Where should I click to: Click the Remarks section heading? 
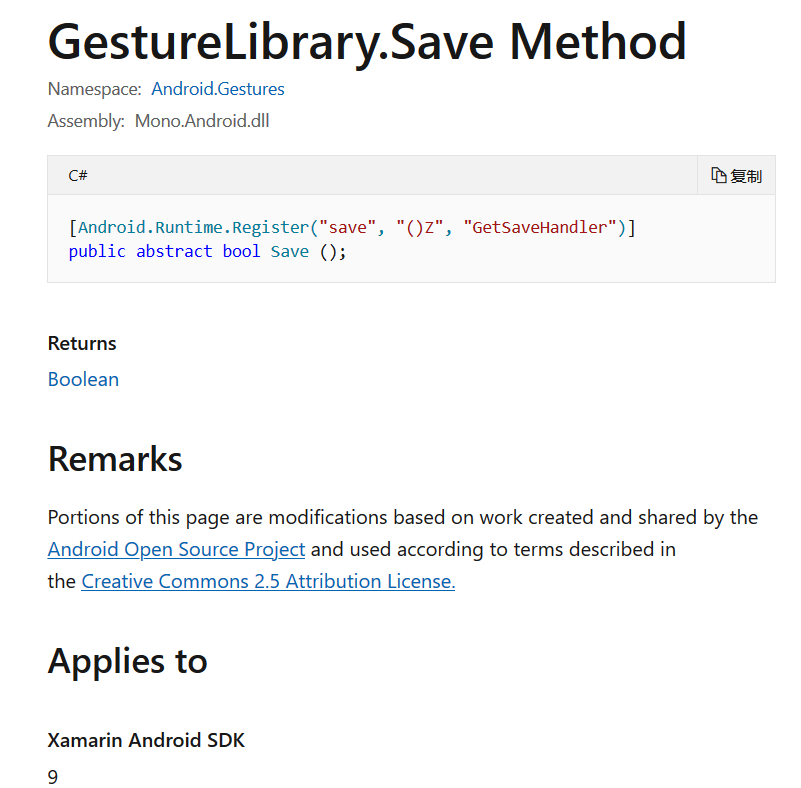coord(115,458)
